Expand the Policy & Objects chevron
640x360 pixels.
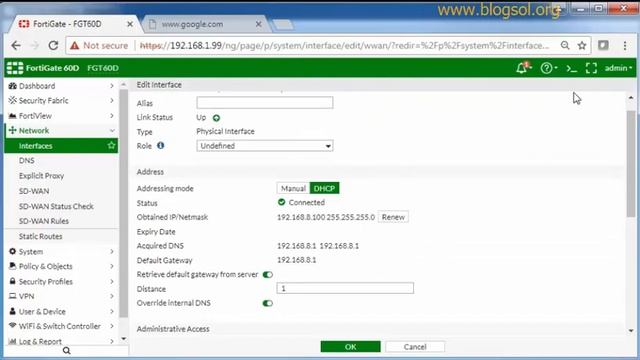(112, 266)
